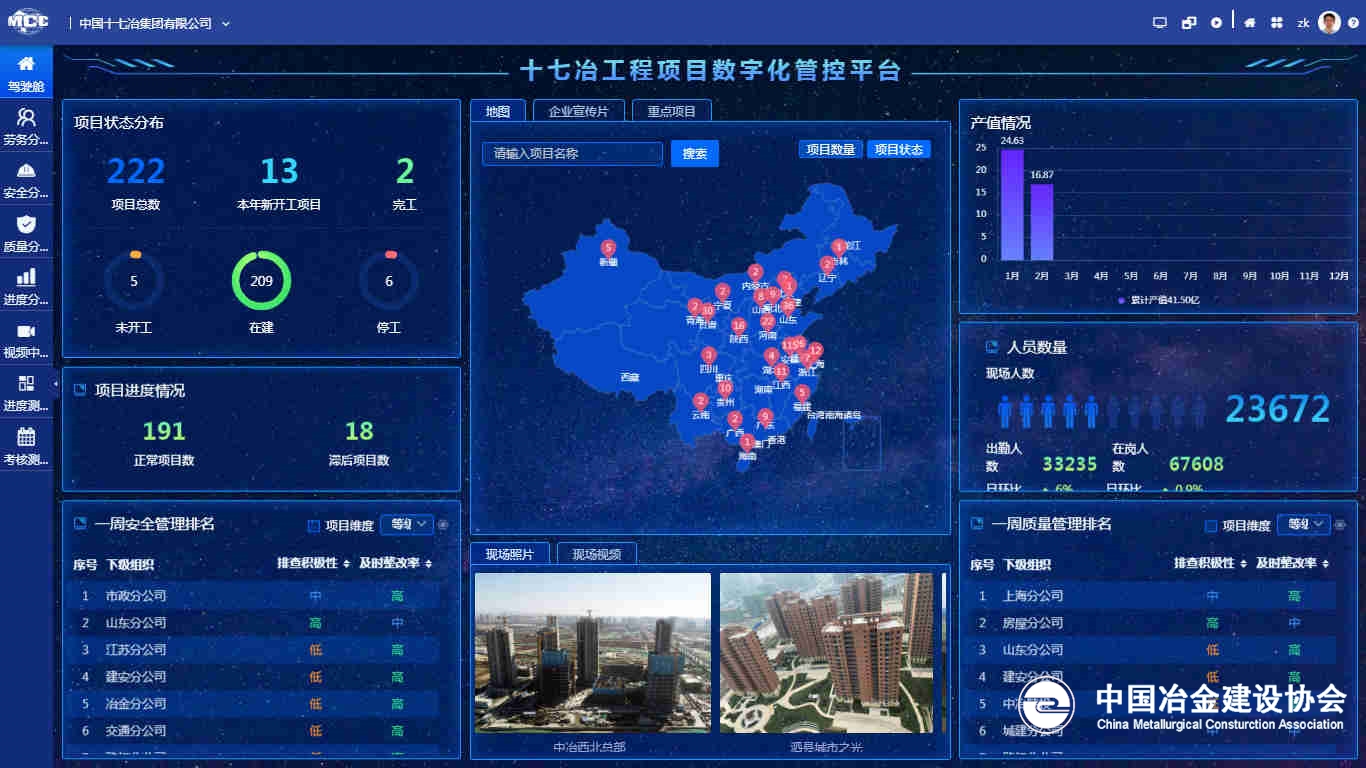Expand the level dropdown in quality ranking panel
This screenshot has width=1366, height=768.
click(1304, 524)
